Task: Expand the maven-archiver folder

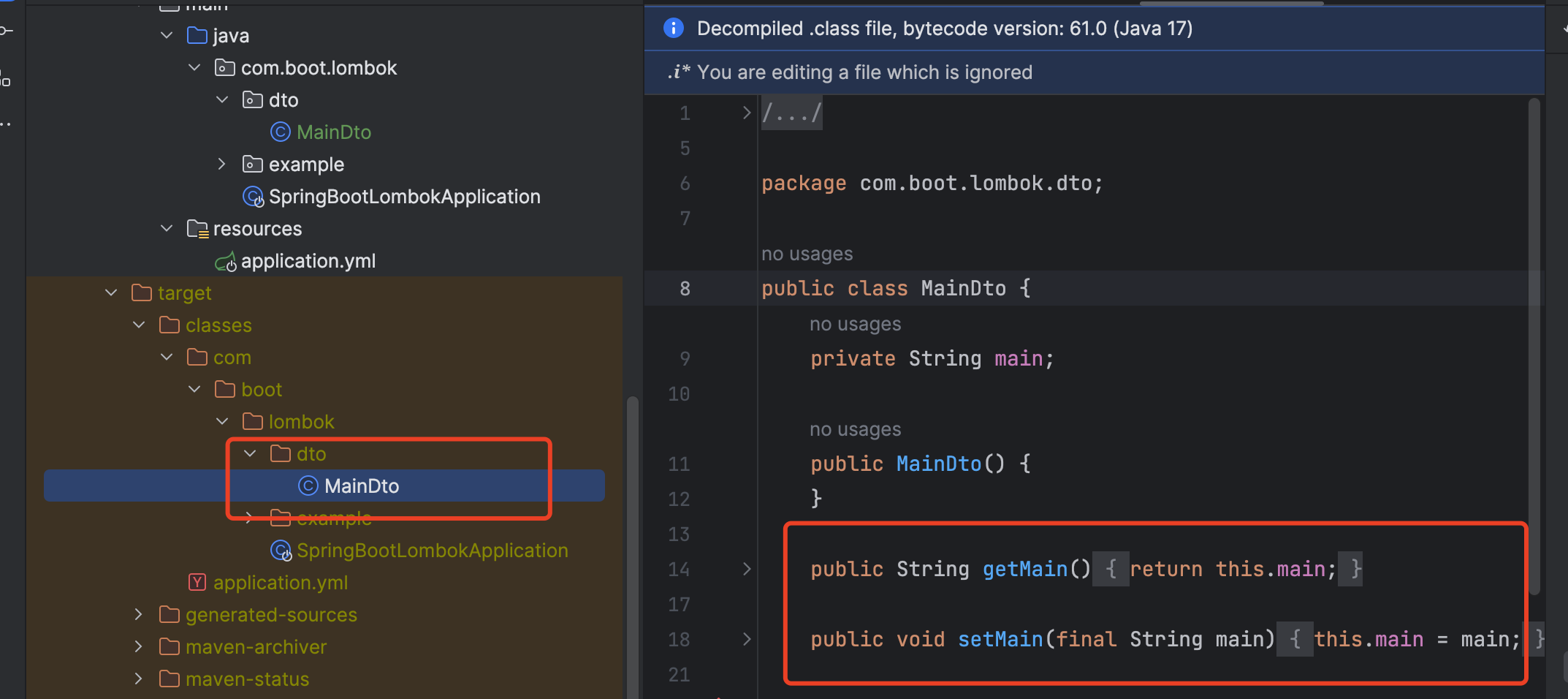Action: point(139,646)
